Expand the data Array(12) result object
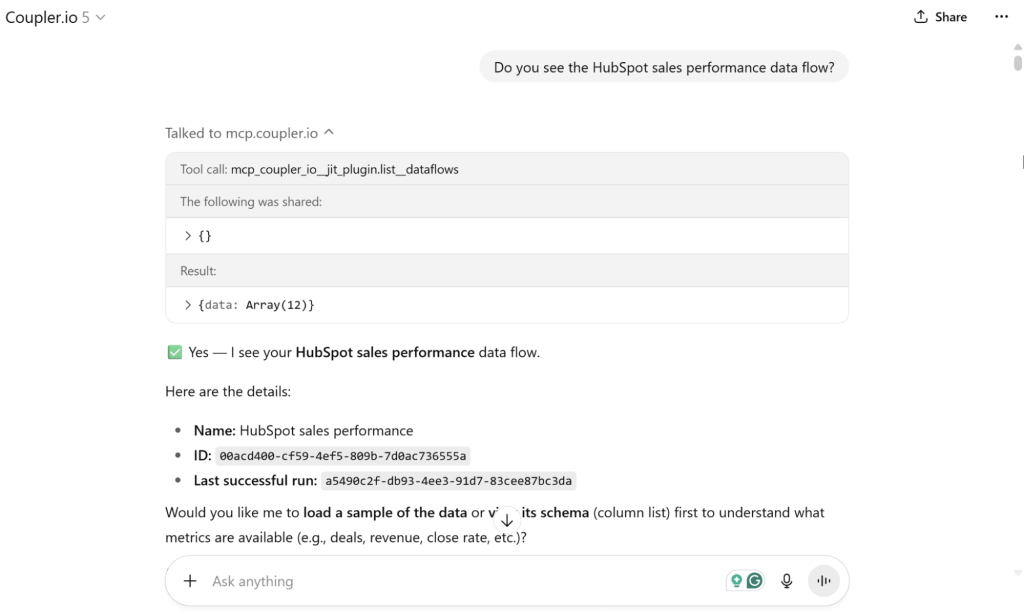 [188, 304]
